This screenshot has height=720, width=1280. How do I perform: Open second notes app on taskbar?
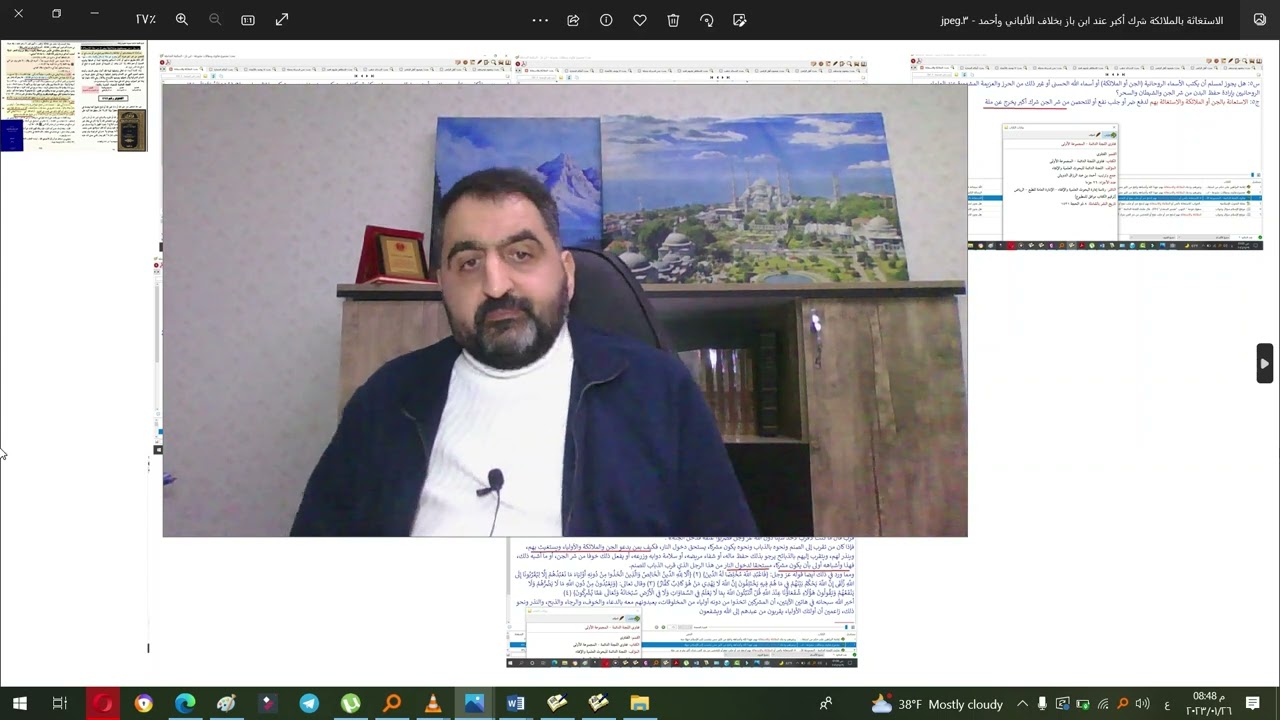598,704
